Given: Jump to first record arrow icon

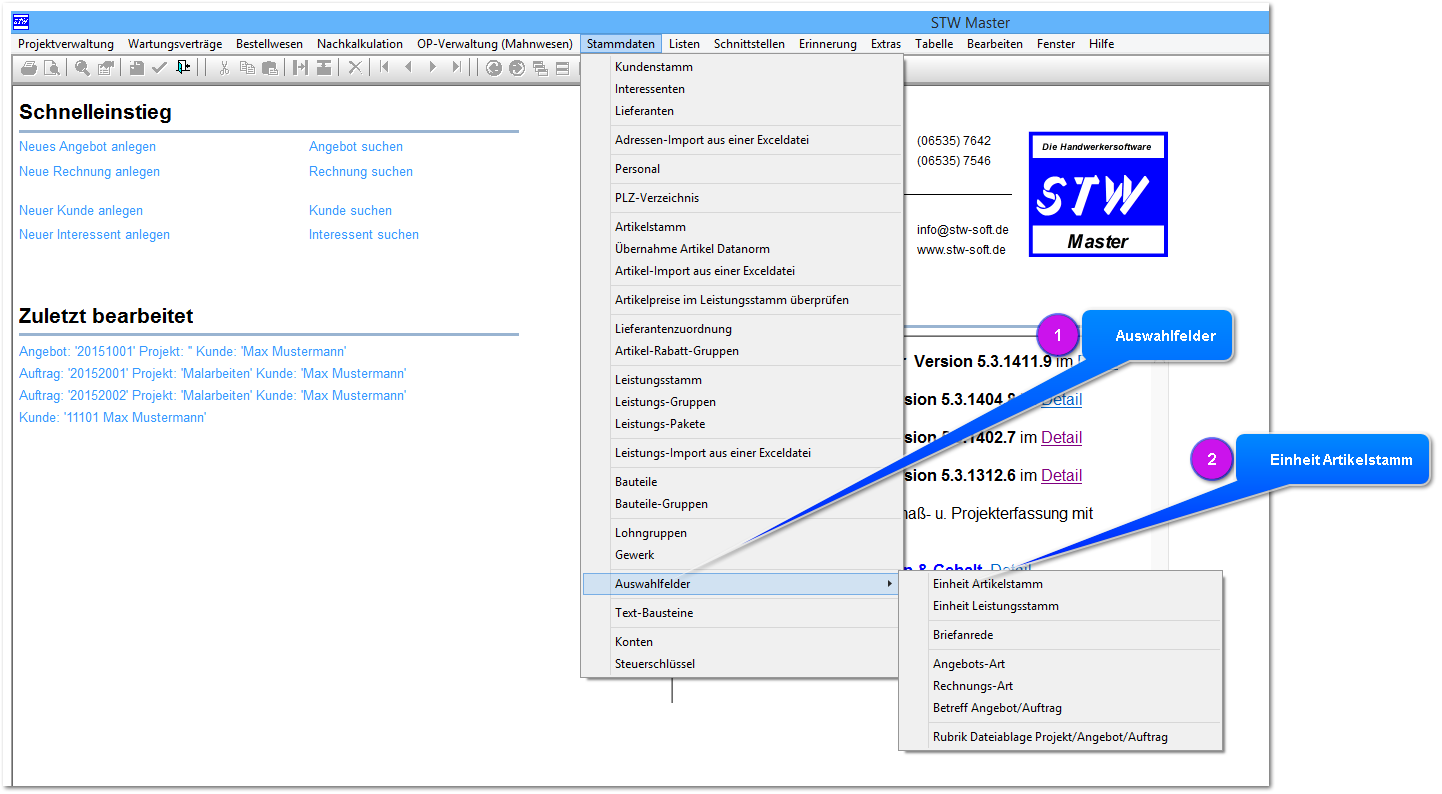Looking at the screenshot, I should point(384,67).
